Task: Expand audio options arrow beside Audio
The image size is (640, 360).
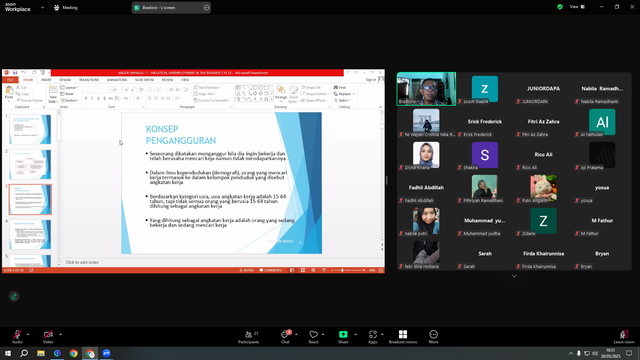Action: pyautogui.click(x=28, y=334)
